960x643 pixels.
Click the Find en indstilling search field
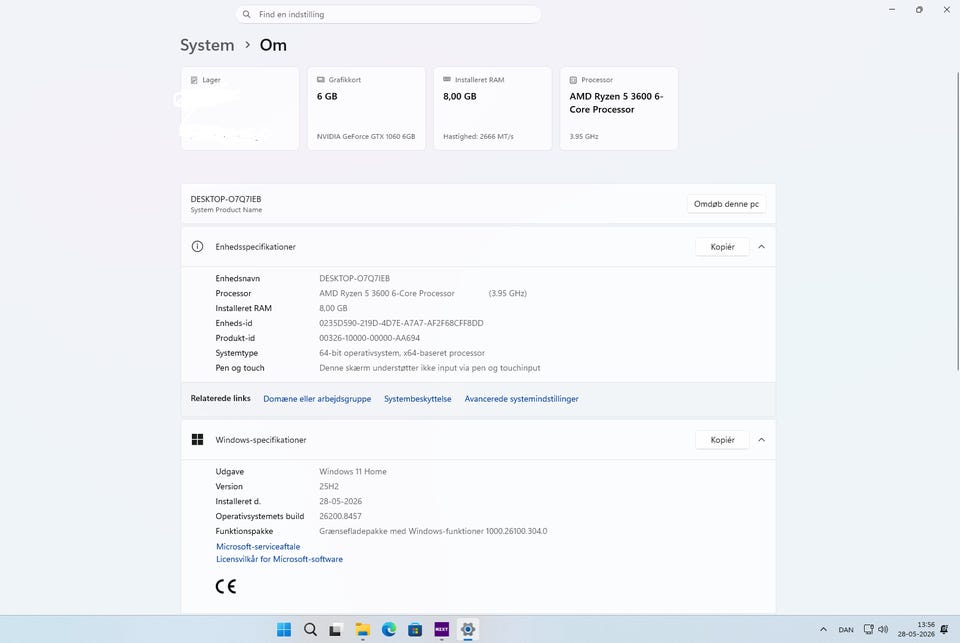(388, 14)
